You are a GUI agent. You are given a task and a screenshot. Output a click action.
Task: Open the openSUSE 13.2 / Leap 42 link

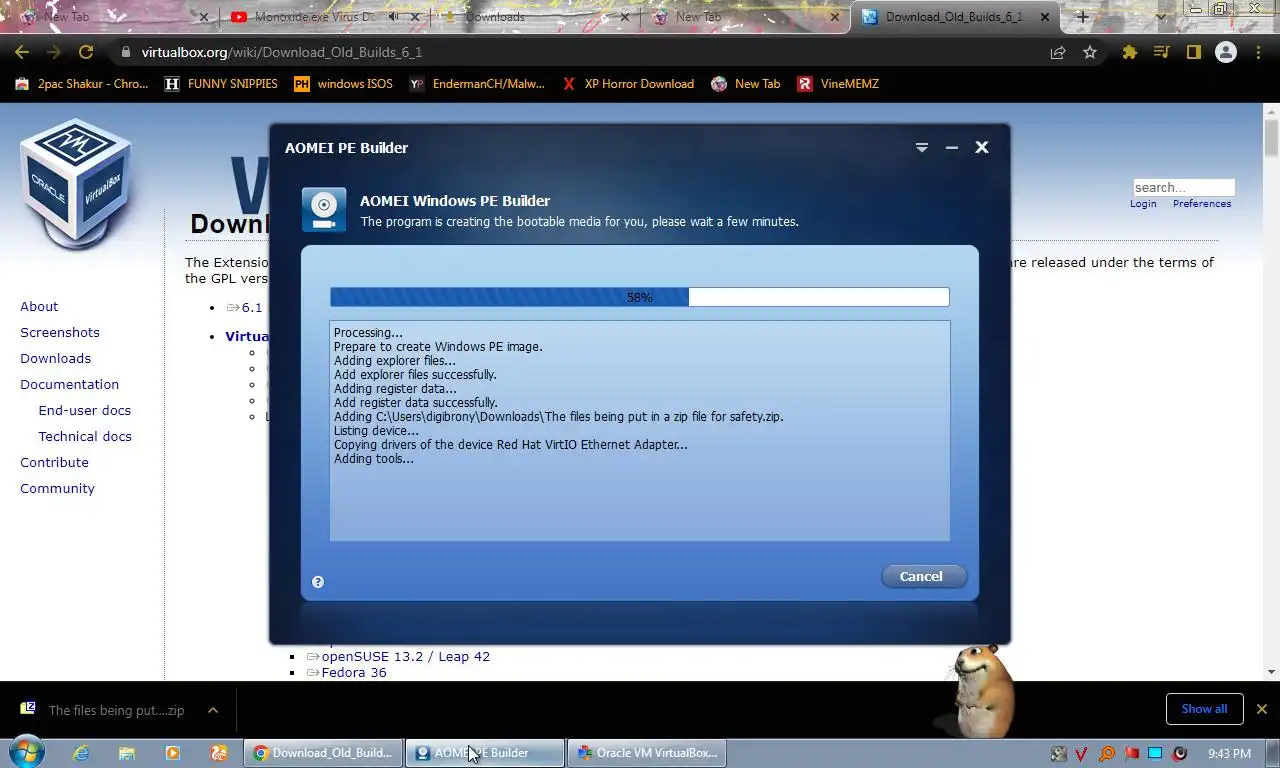click(405, 656)
